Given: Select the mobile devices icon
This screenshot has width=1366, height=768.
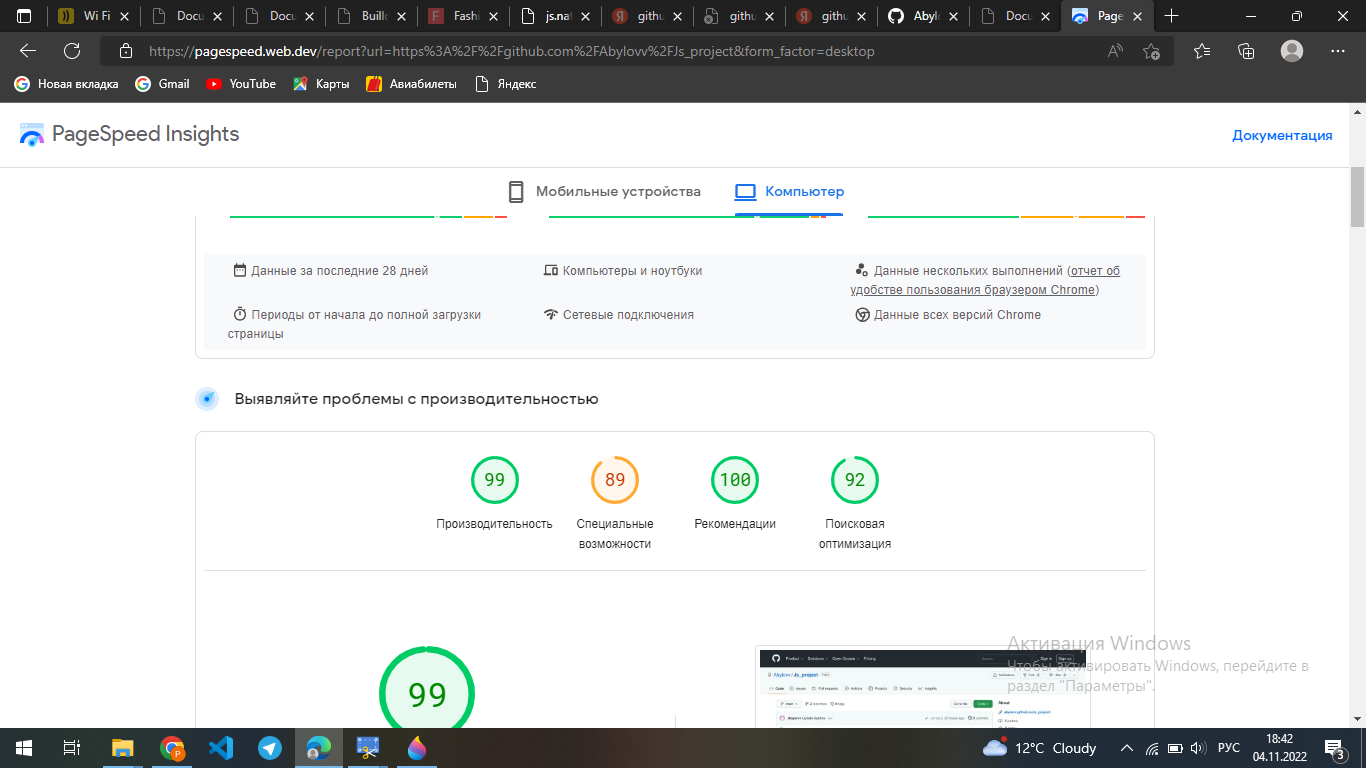Looking at the screenshot, I should 516,190.
